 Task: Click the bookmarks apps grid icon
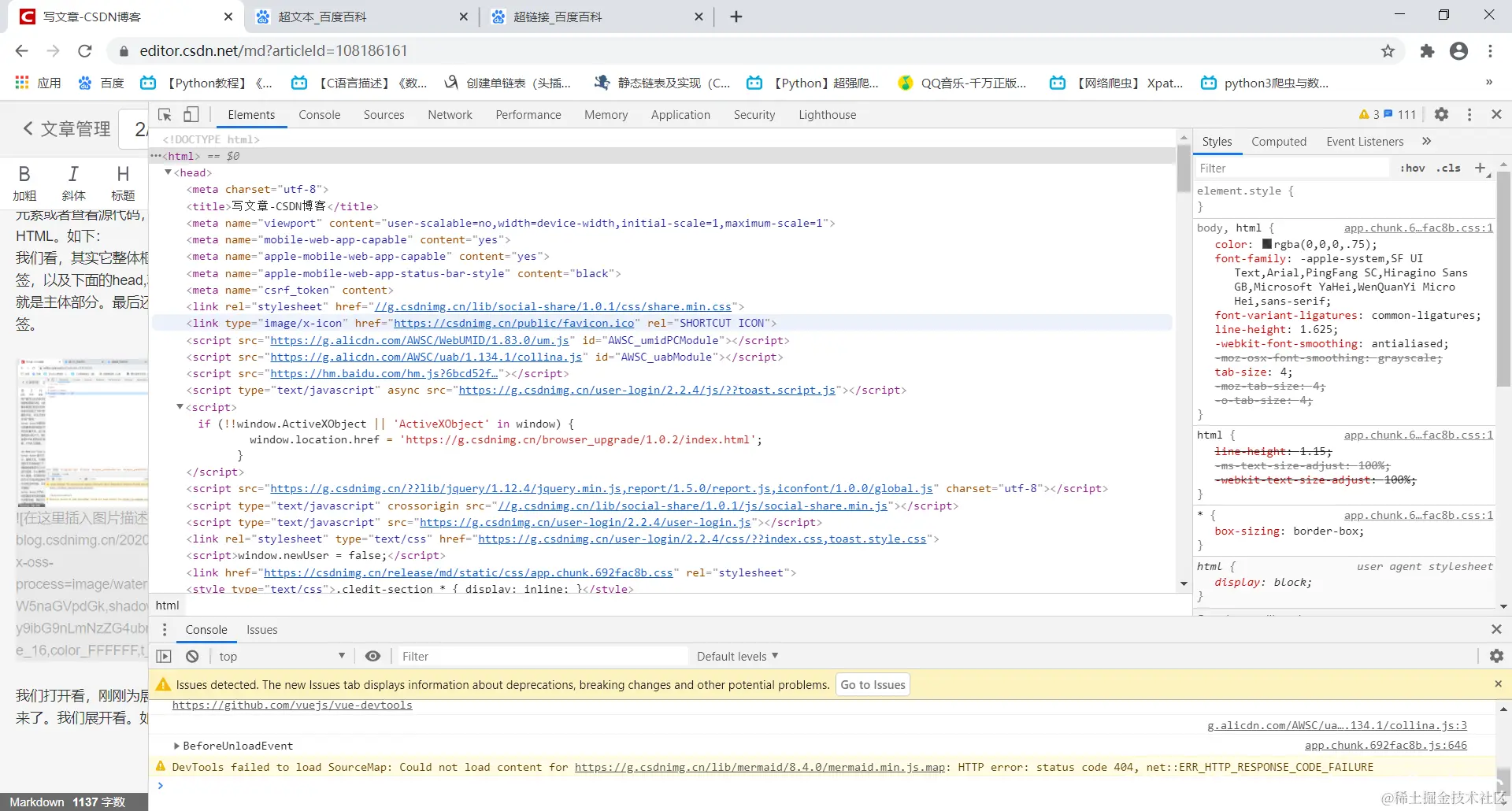coord(22,83)
